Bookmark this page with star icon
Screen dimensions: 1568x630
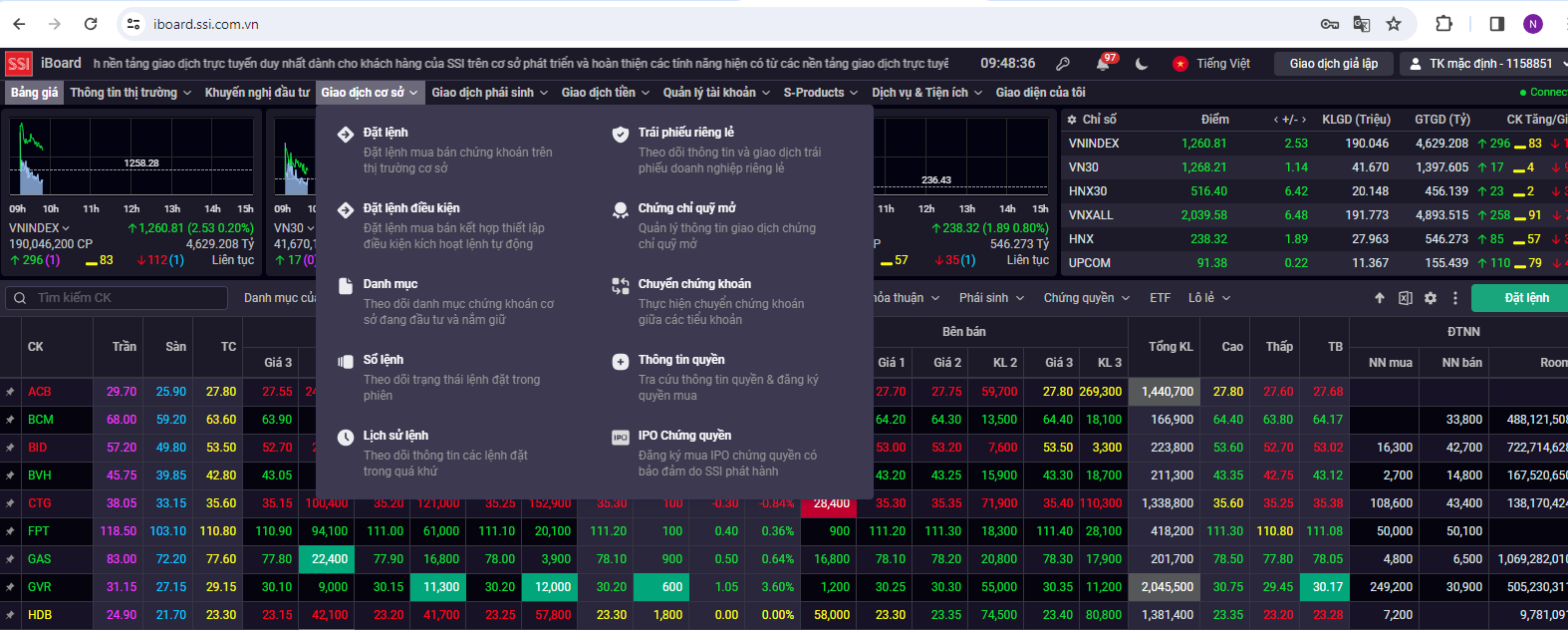click(x=1394, y=24)
